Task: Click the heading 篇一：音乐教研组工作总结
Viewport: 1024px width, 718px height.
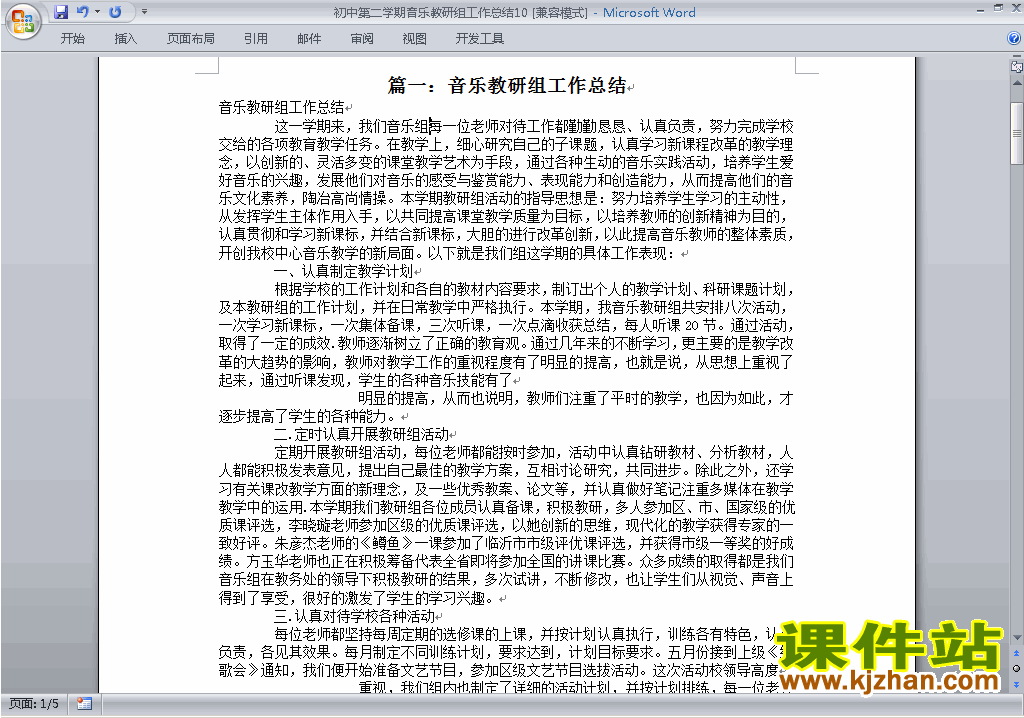Action: pyautogui.click(x=507, y=85)
